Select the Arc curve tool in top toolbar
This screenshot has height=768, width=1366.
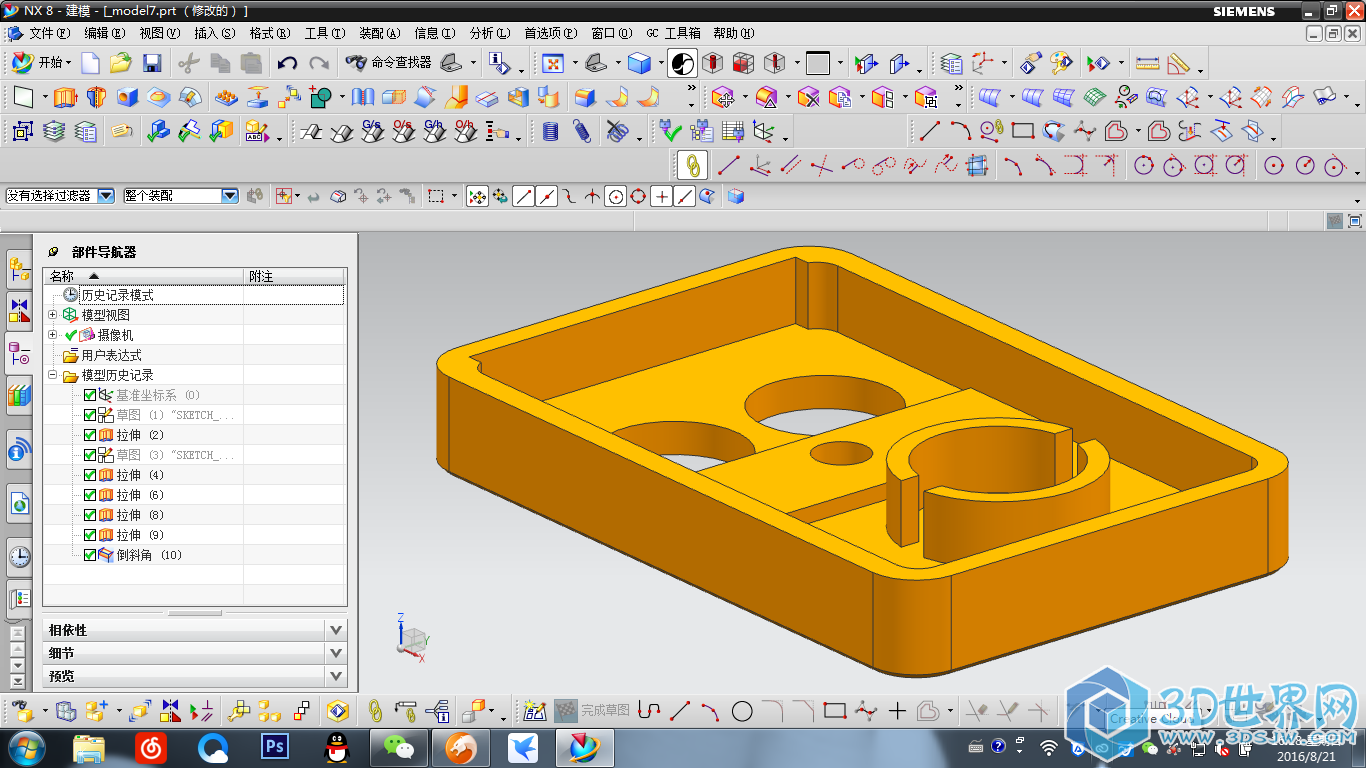coord(961,131)
